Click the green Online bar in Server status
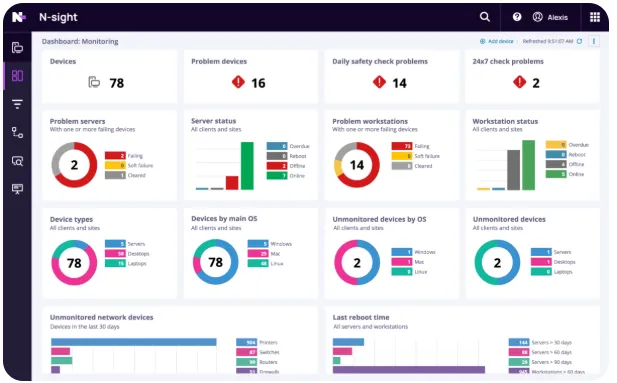Screen dimensions: 617x383 click(x=247, y=166)
